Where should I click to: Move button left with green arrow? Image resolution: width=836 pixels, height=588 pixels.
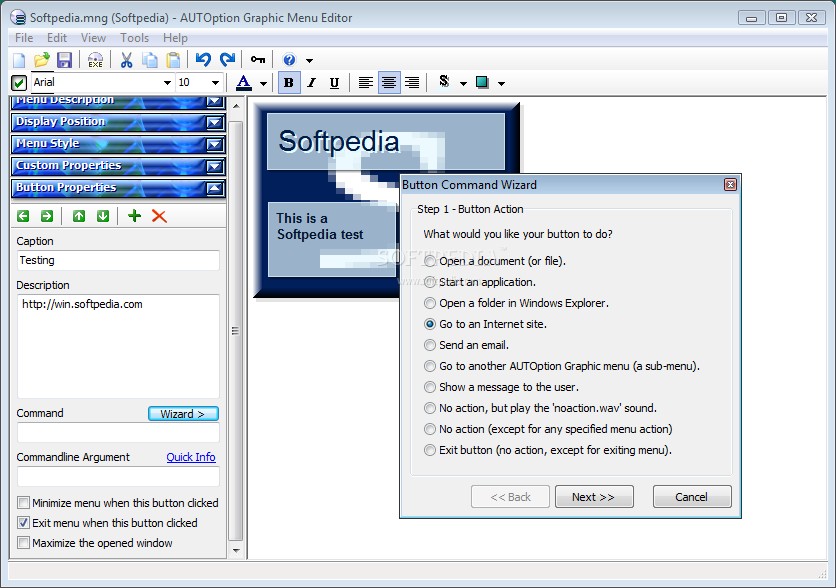pos(23,216)
